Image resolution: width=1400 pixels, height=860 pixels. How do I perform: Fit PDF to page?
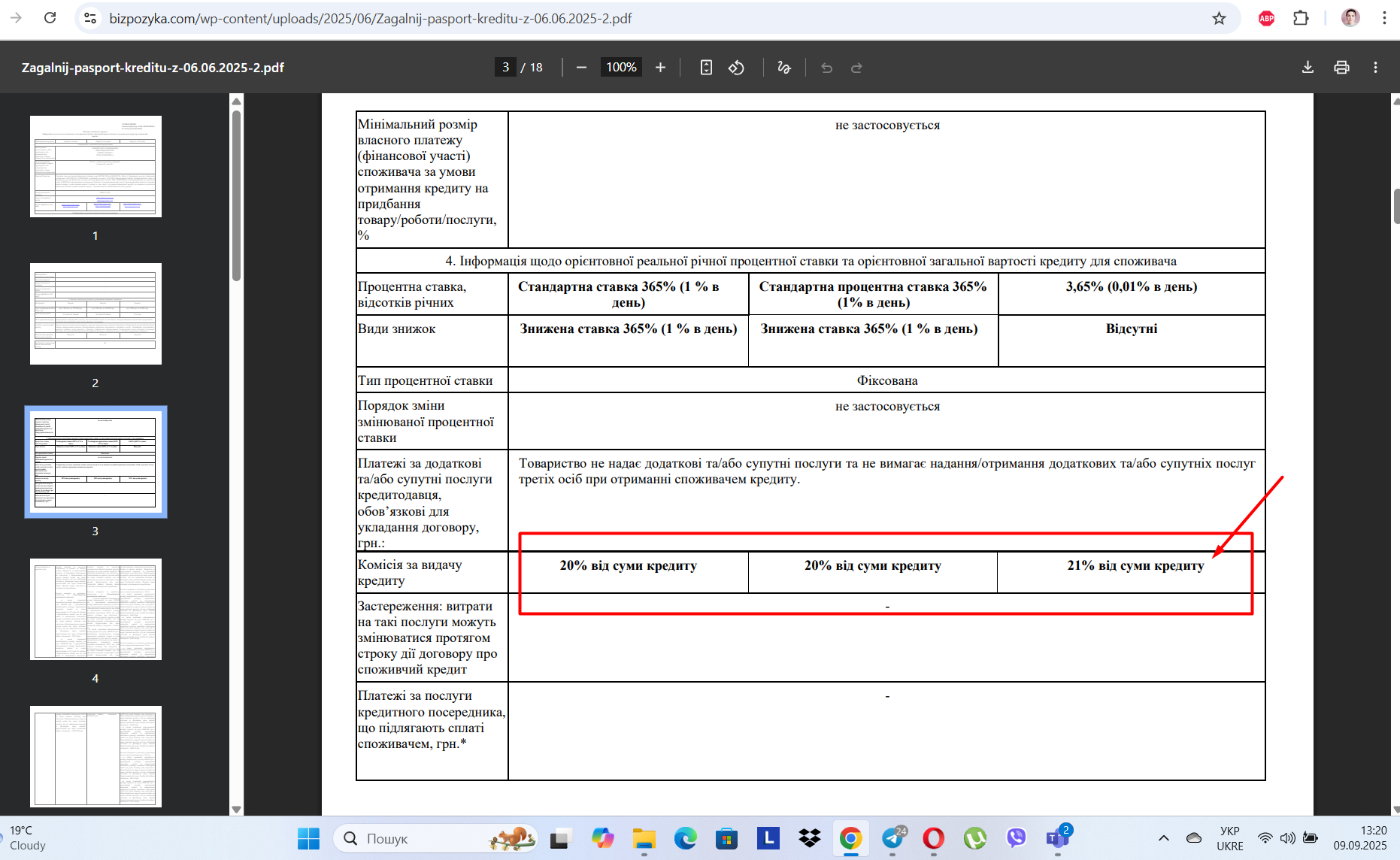tap(706, 68)
